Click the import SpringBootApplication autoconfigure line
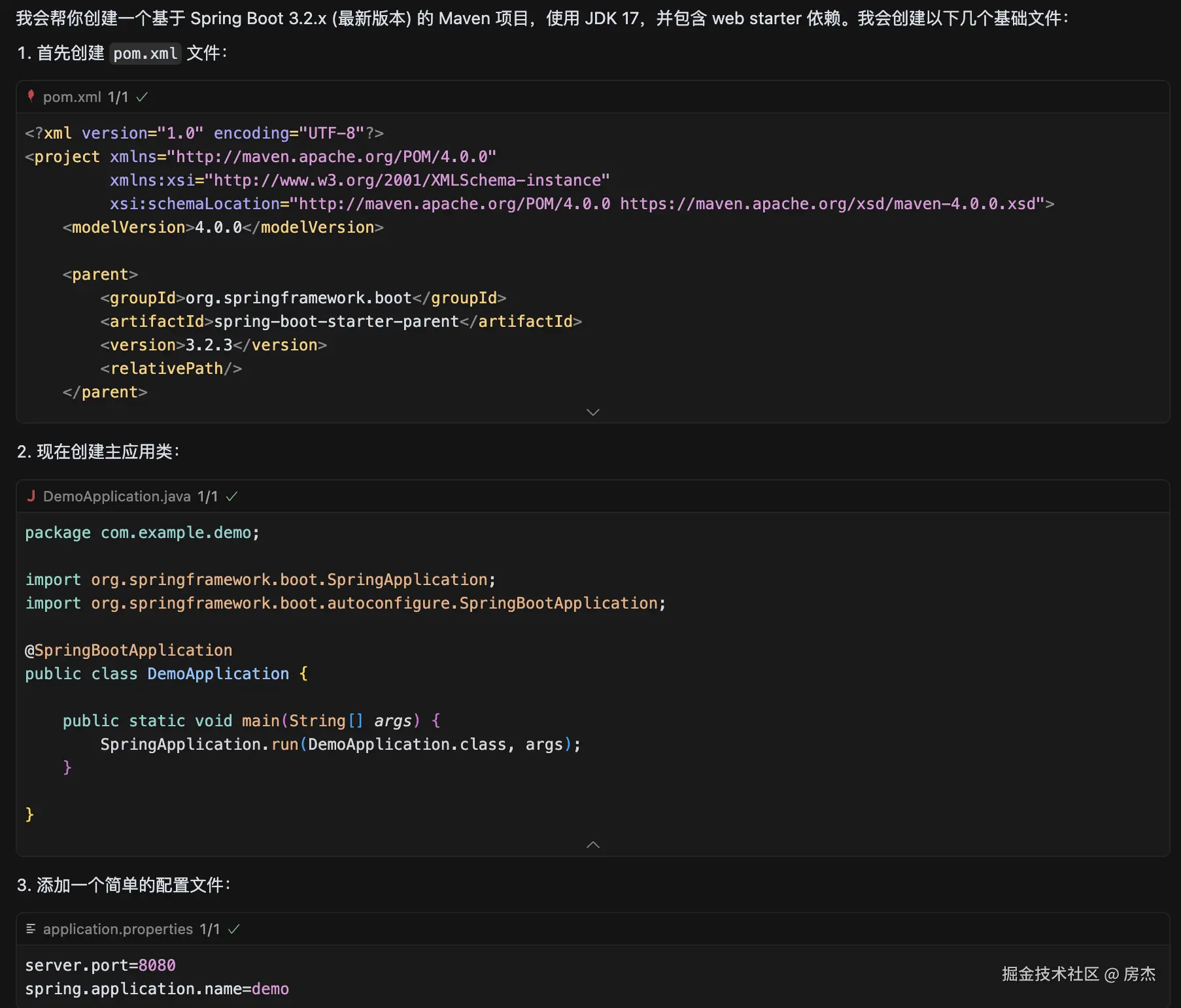 [345, 603]
